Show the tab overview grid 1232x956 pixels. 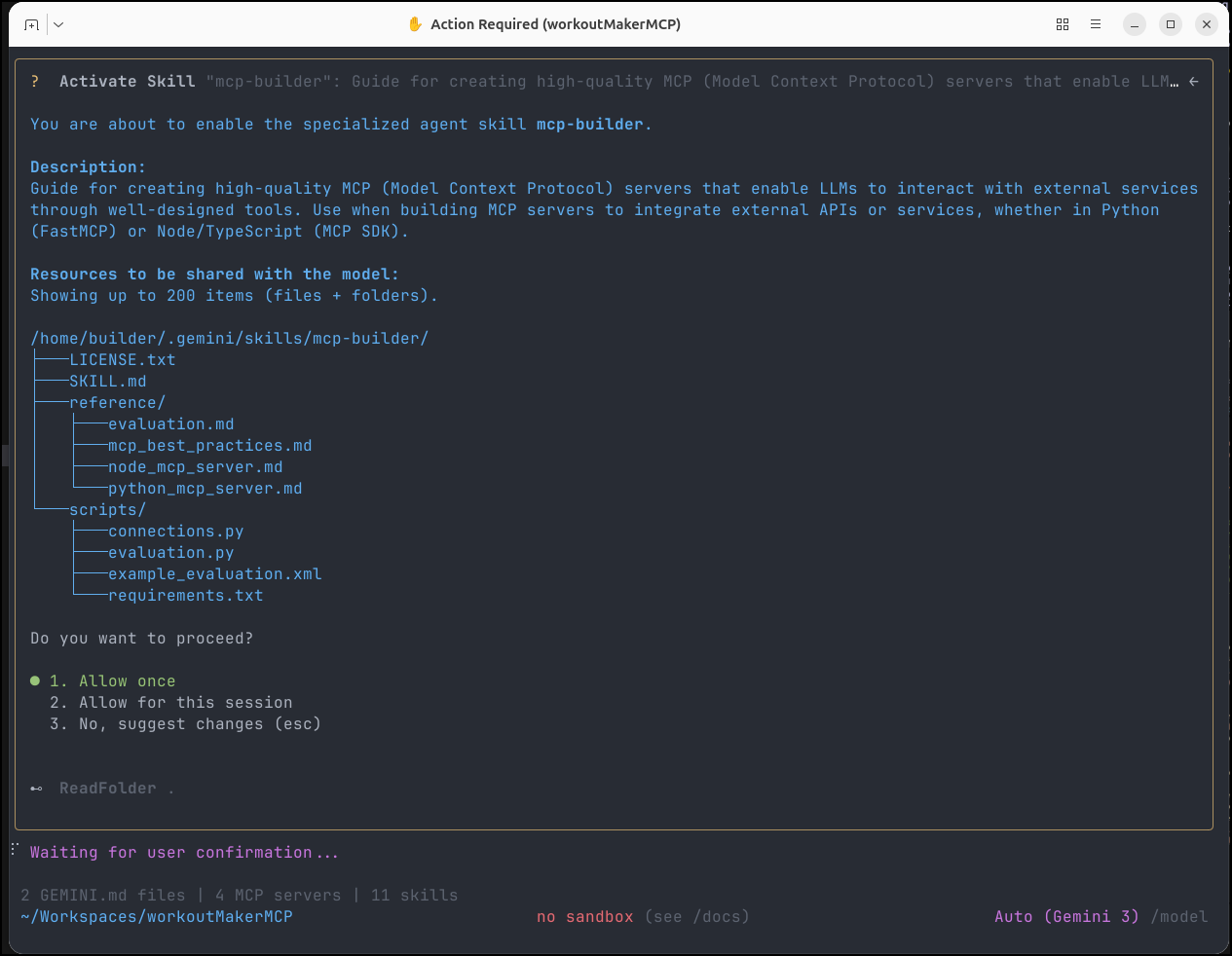[1063, 24]
